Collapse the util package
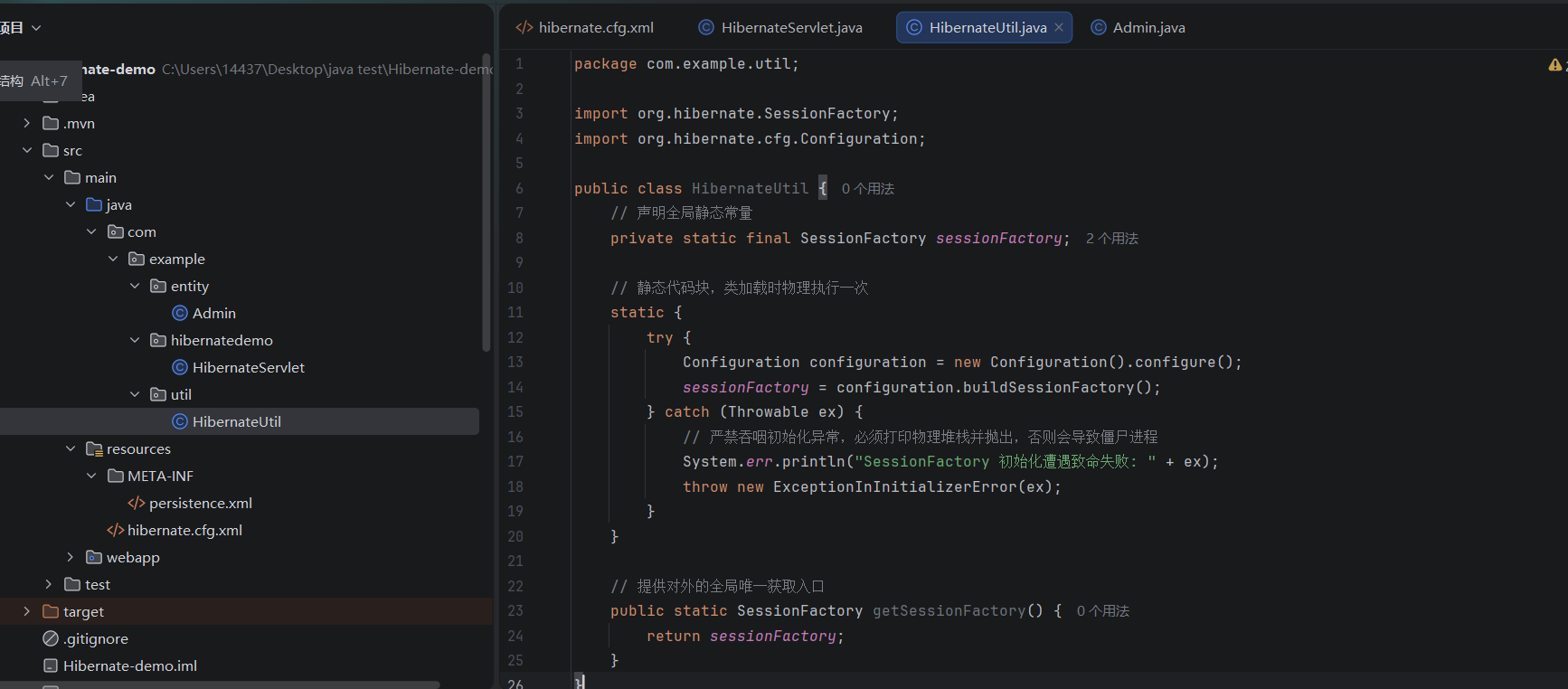1568x689 pixels. 135,394
